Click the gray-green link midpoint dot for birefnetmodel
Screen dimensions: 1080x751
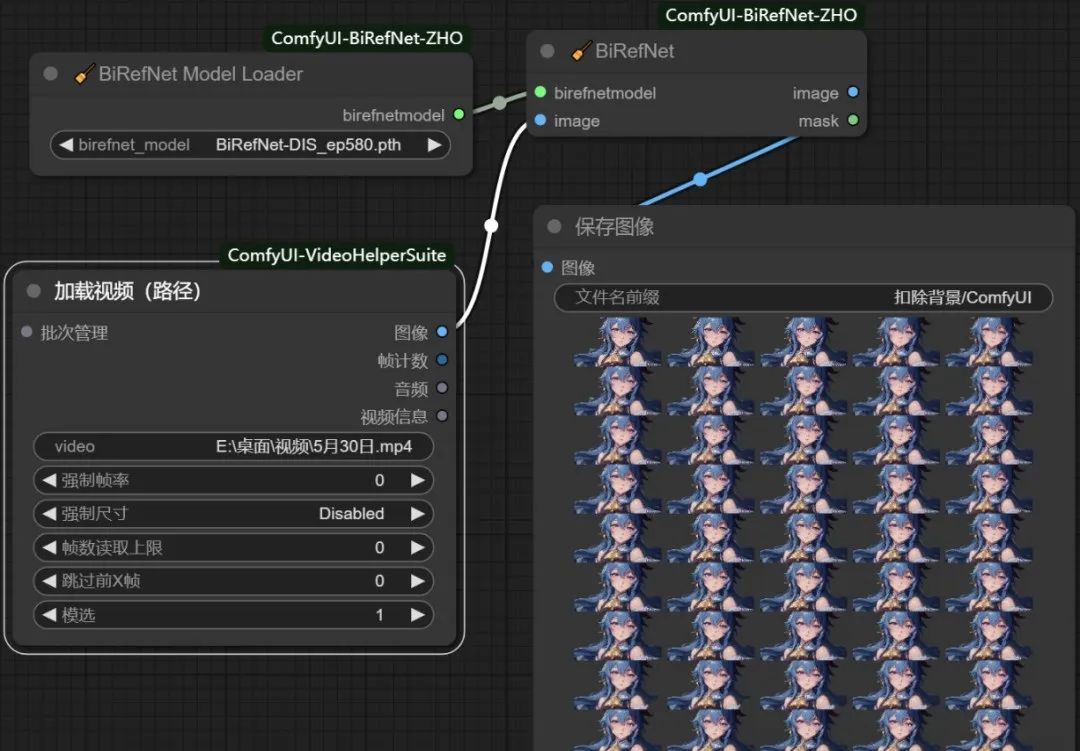(500, 103)
